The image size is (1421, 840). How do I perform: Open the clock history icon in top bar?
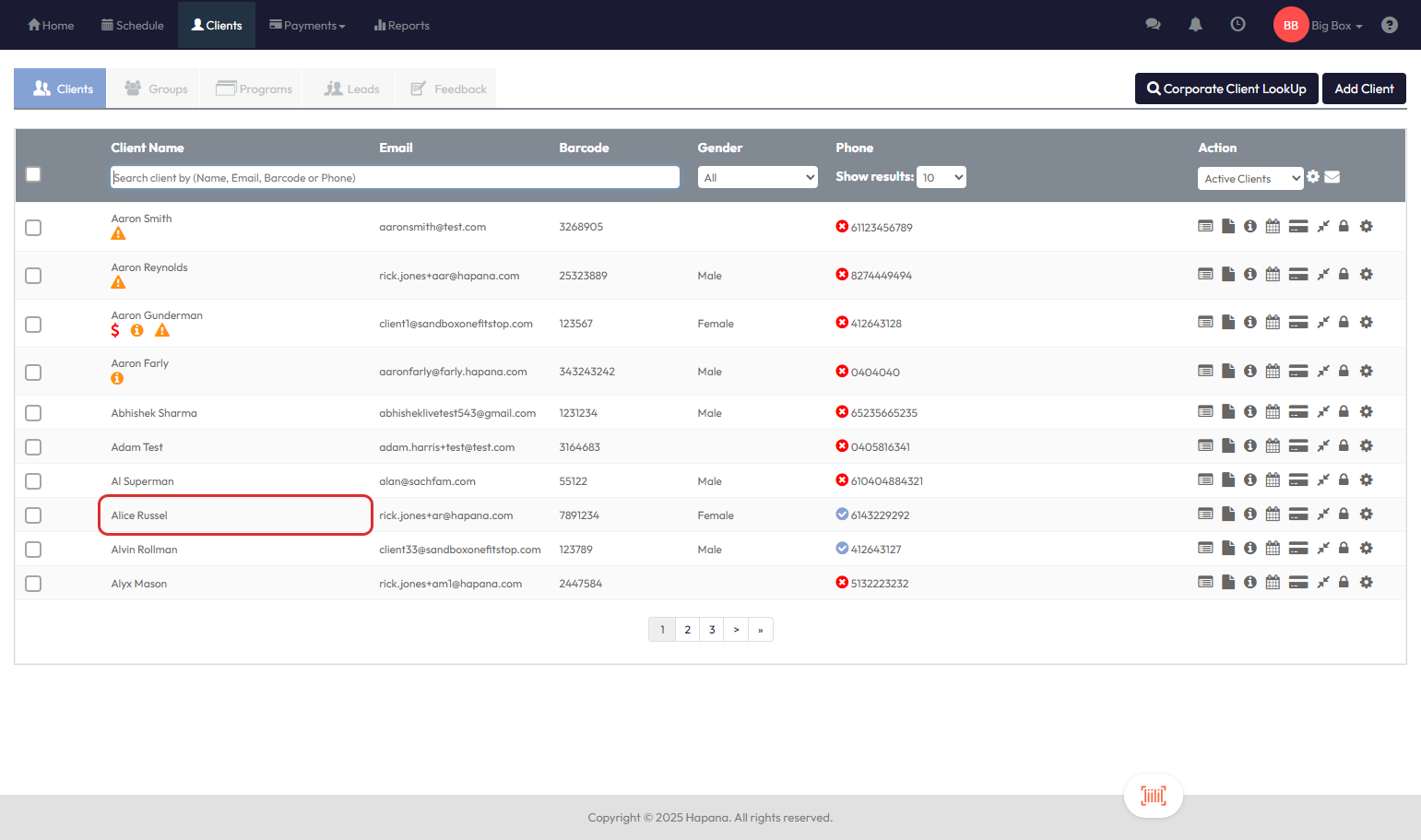pyautogui.click(x=1237, y=25)
